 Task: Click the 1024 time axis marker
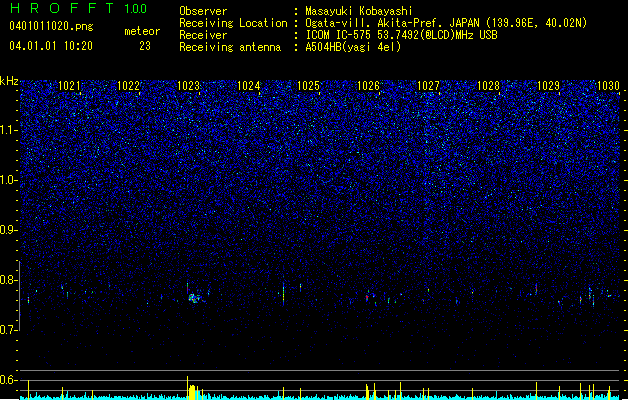[x=248, y=85]
